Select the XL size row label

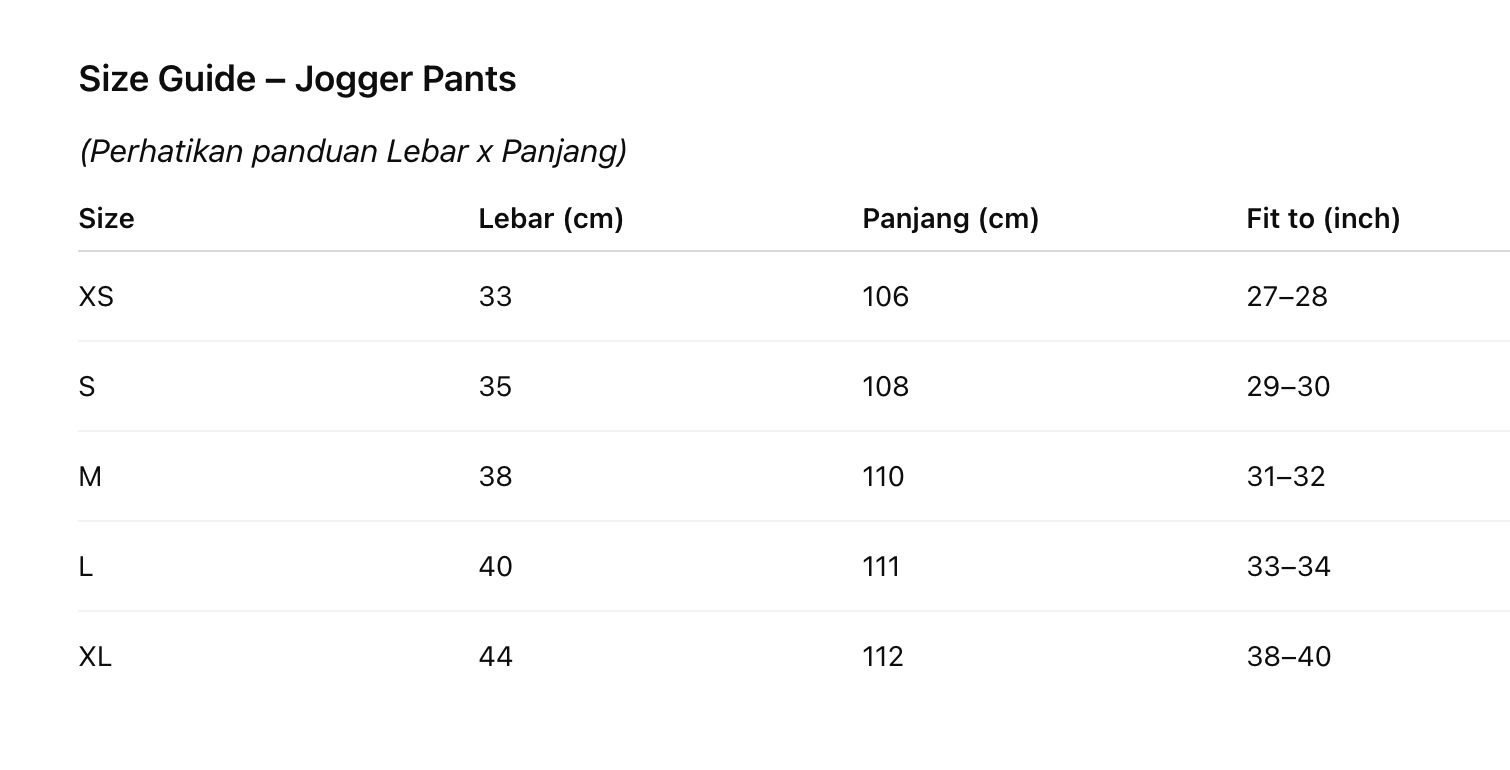pos(95,657)
